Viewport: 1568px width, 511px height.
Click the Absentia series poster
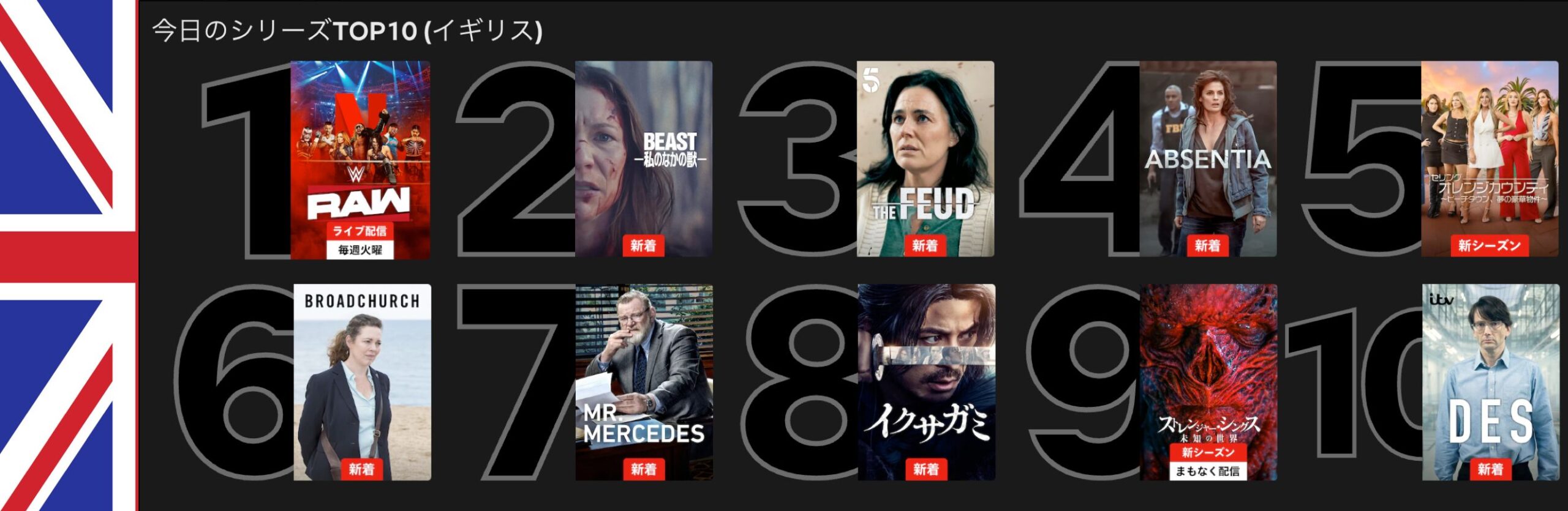pos(1208,159)
